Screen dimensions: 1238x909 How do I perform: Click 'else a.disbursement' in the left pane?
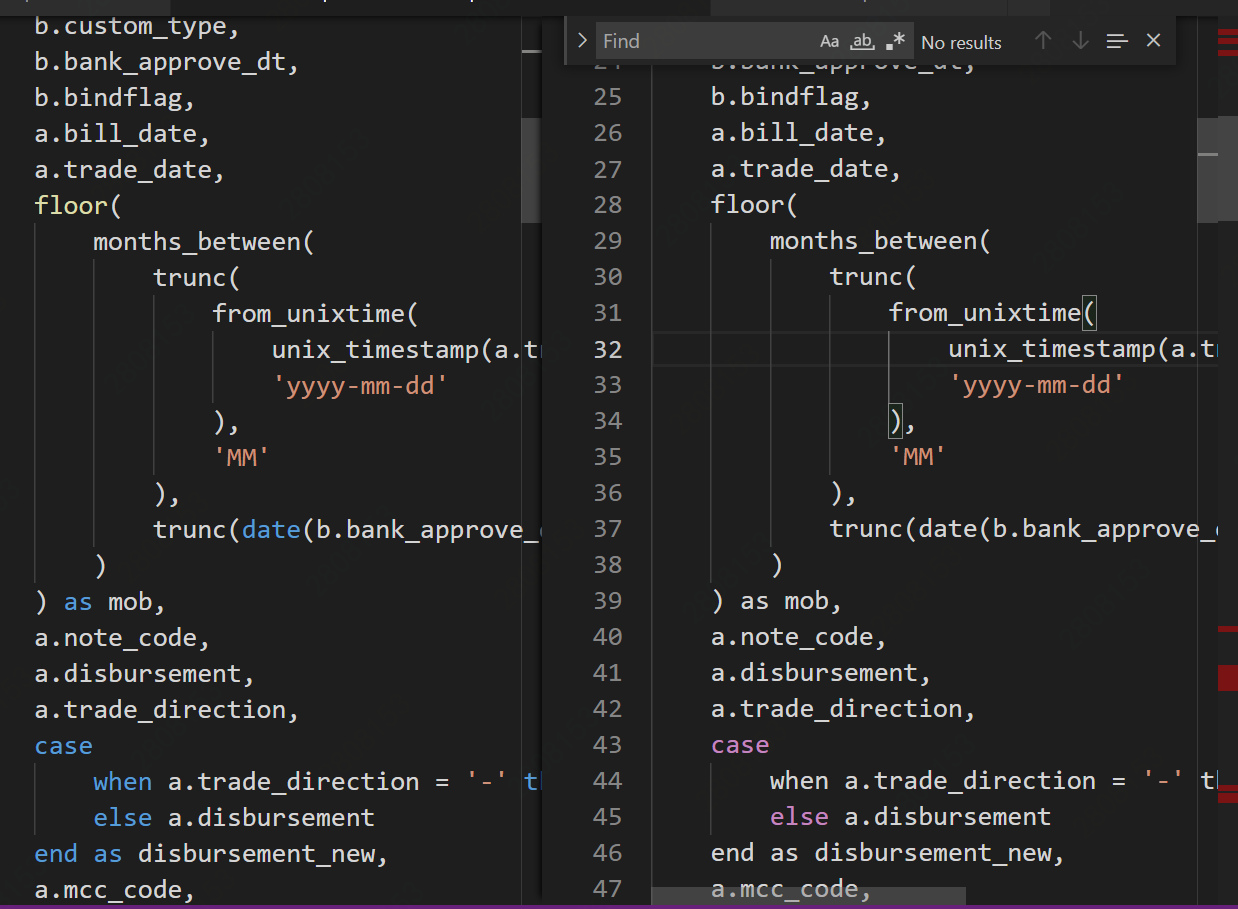pos(234,818)
